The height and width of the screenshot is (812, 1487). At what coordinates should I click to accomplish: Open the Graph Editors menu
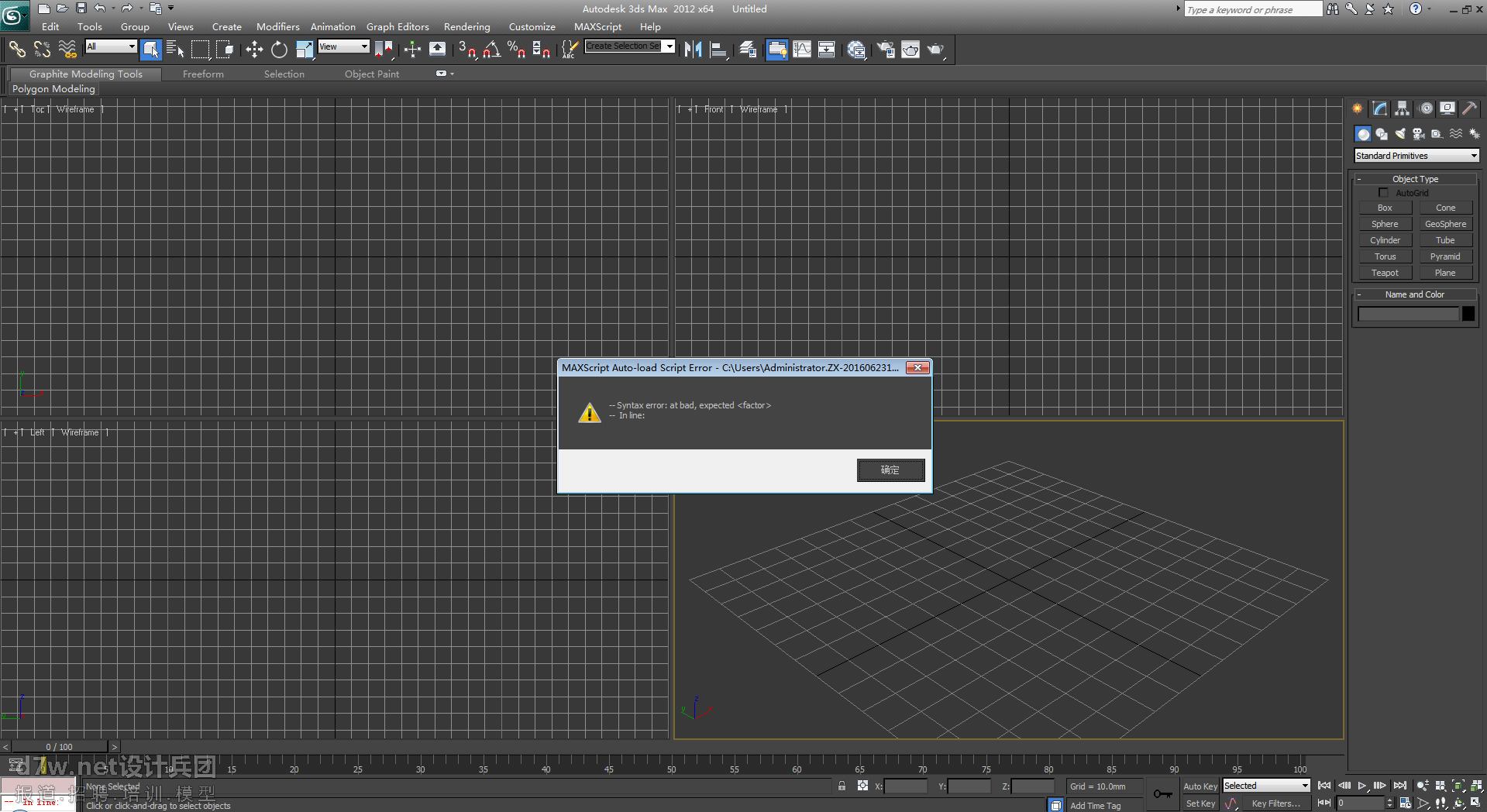pyautogui.click(x=398, y=26)
